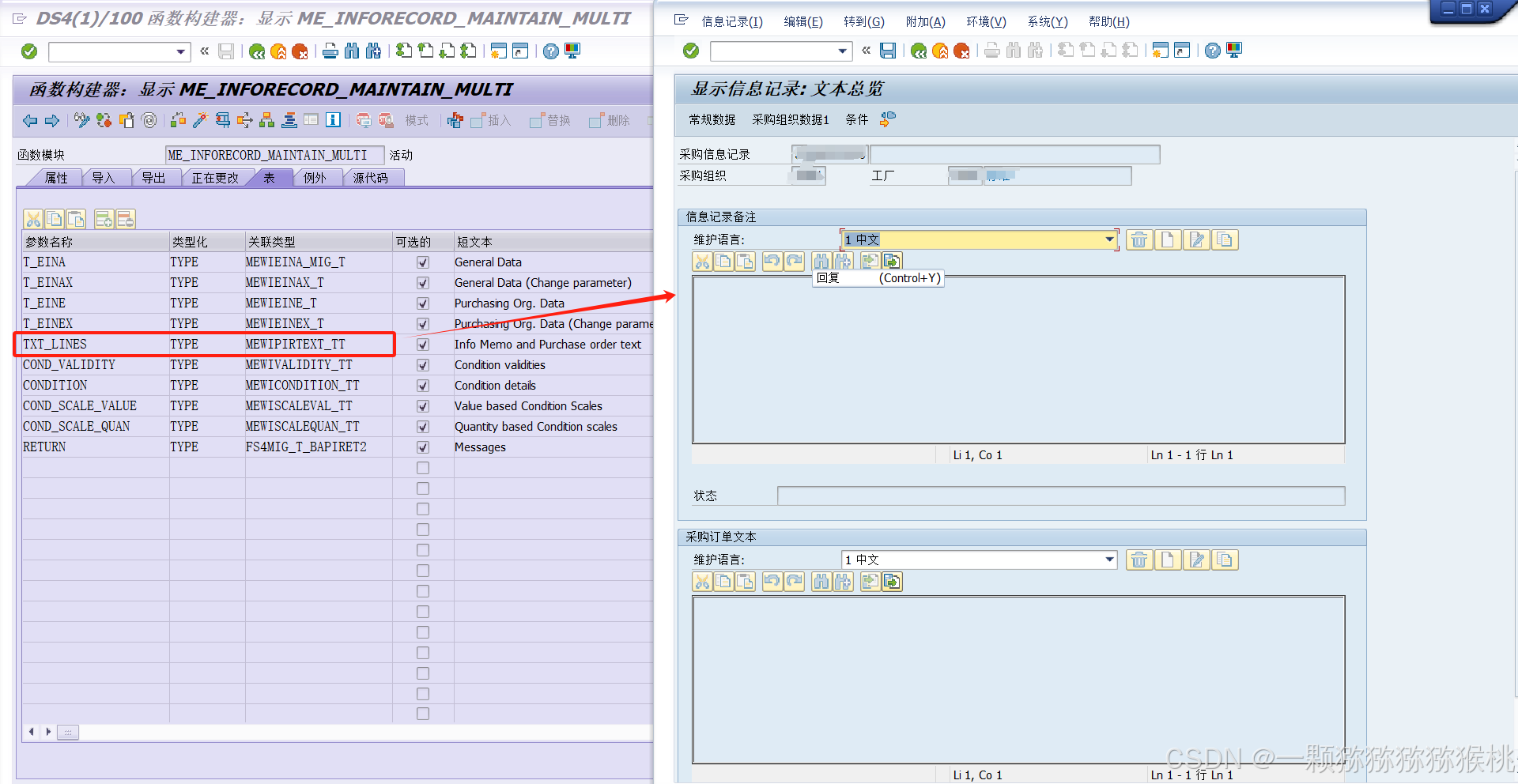Click the trash delete icon beside maintenance language
This screenshot has height=784, width=1518.
1138,239
